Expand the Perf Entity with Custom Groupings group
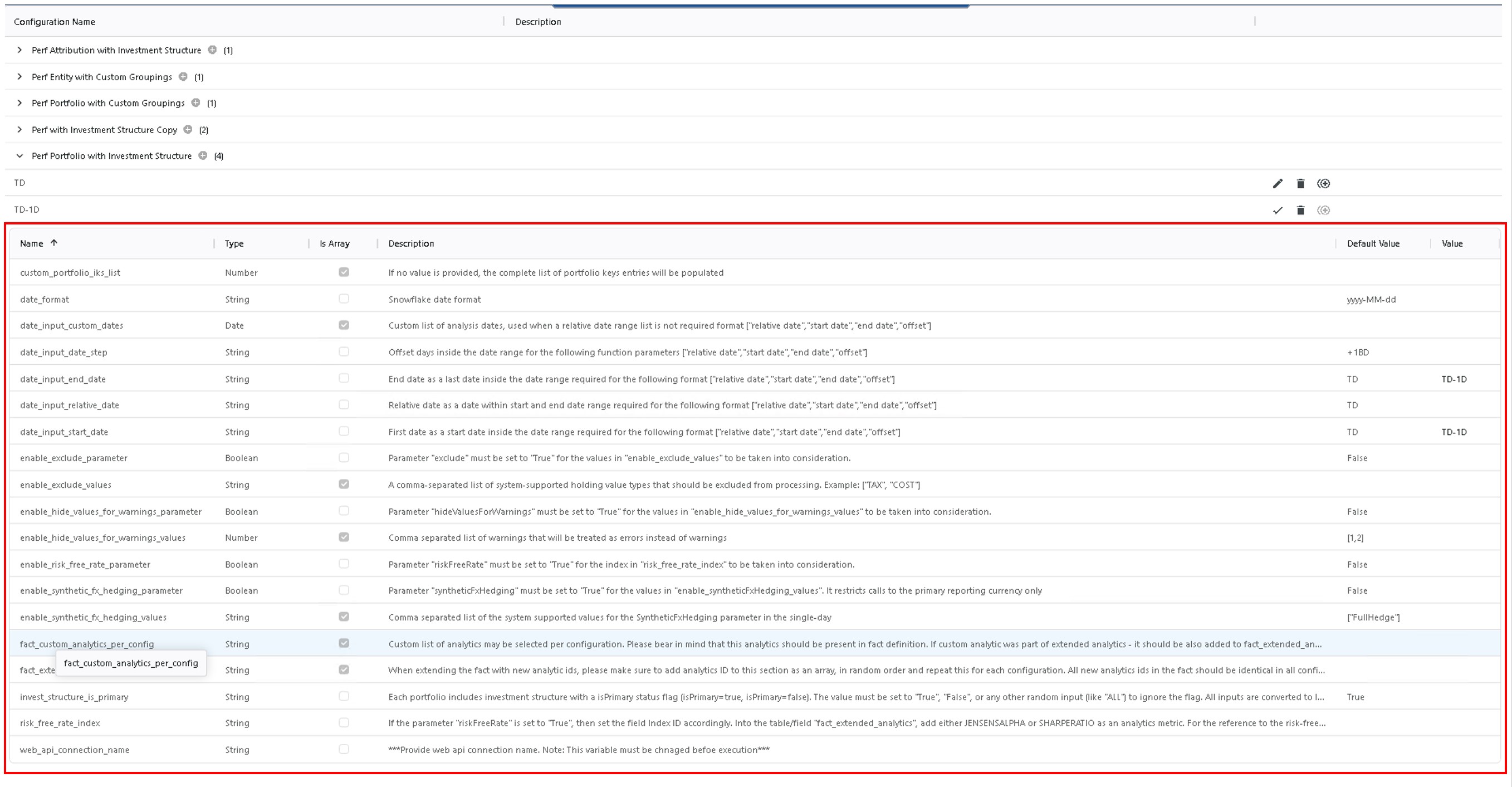Image resolution: width=1512 pixels, height=787 pixels. point(19,76)
